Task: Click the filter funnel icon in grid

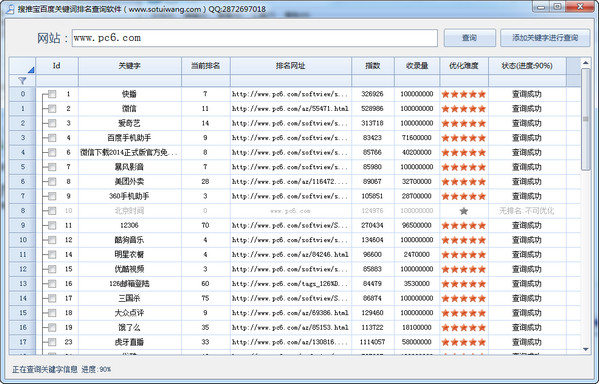Action: tap(22, 81)
